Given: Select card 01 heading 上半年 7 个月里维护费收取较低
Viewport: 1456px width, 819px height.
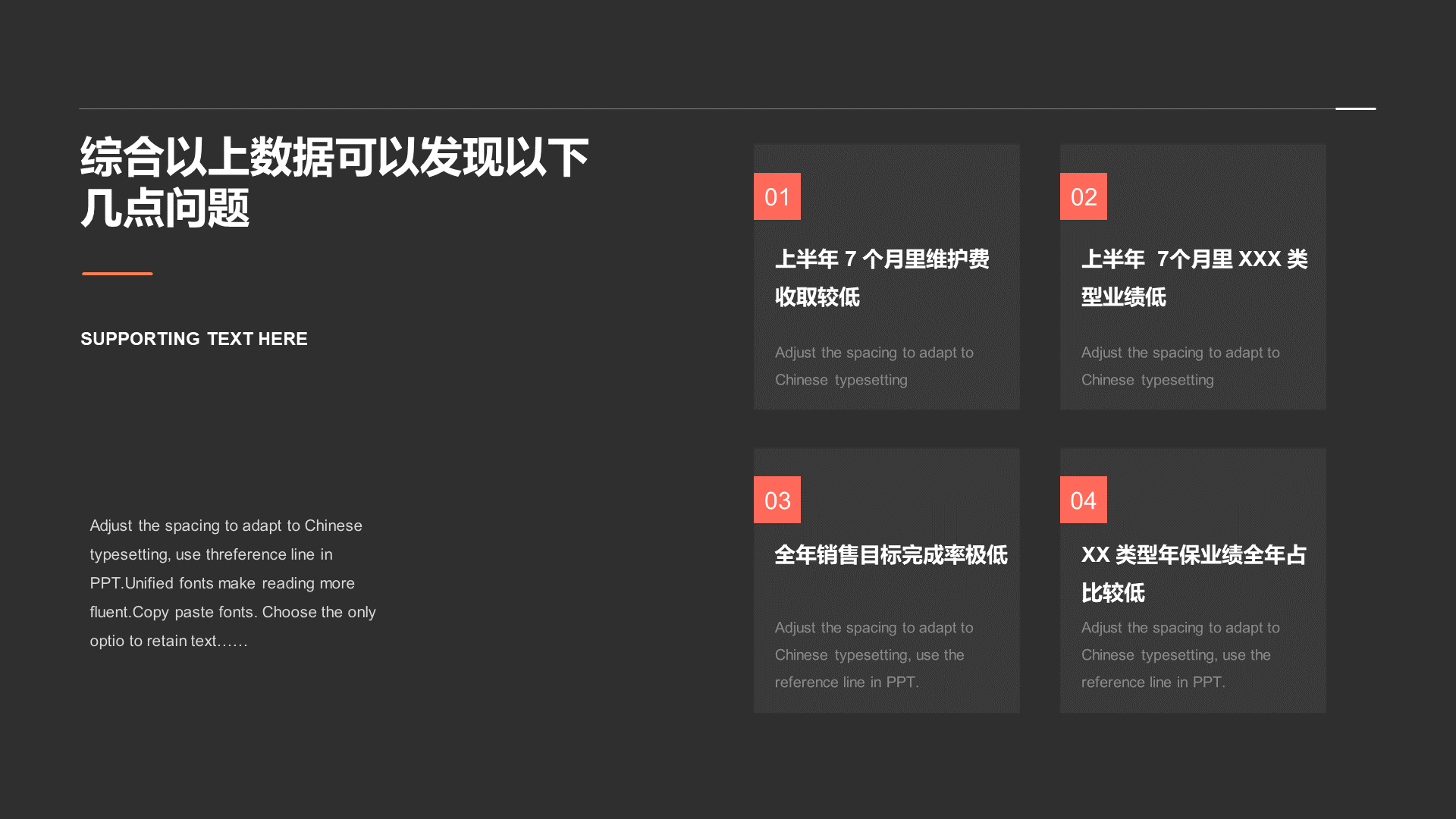Looking at the screenshot, I should [882, 278].
